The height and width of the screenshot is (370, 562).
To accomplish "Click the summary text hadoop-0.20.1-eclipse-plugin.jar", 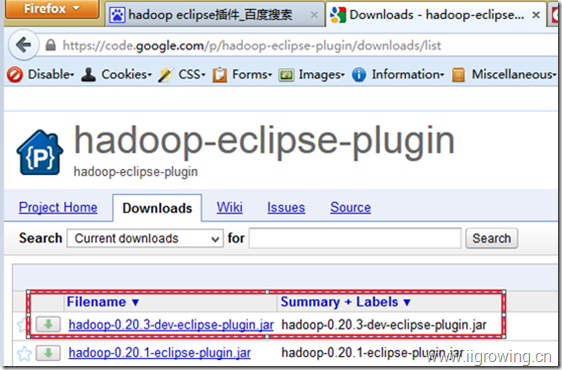I will click(x=372, y=353).
